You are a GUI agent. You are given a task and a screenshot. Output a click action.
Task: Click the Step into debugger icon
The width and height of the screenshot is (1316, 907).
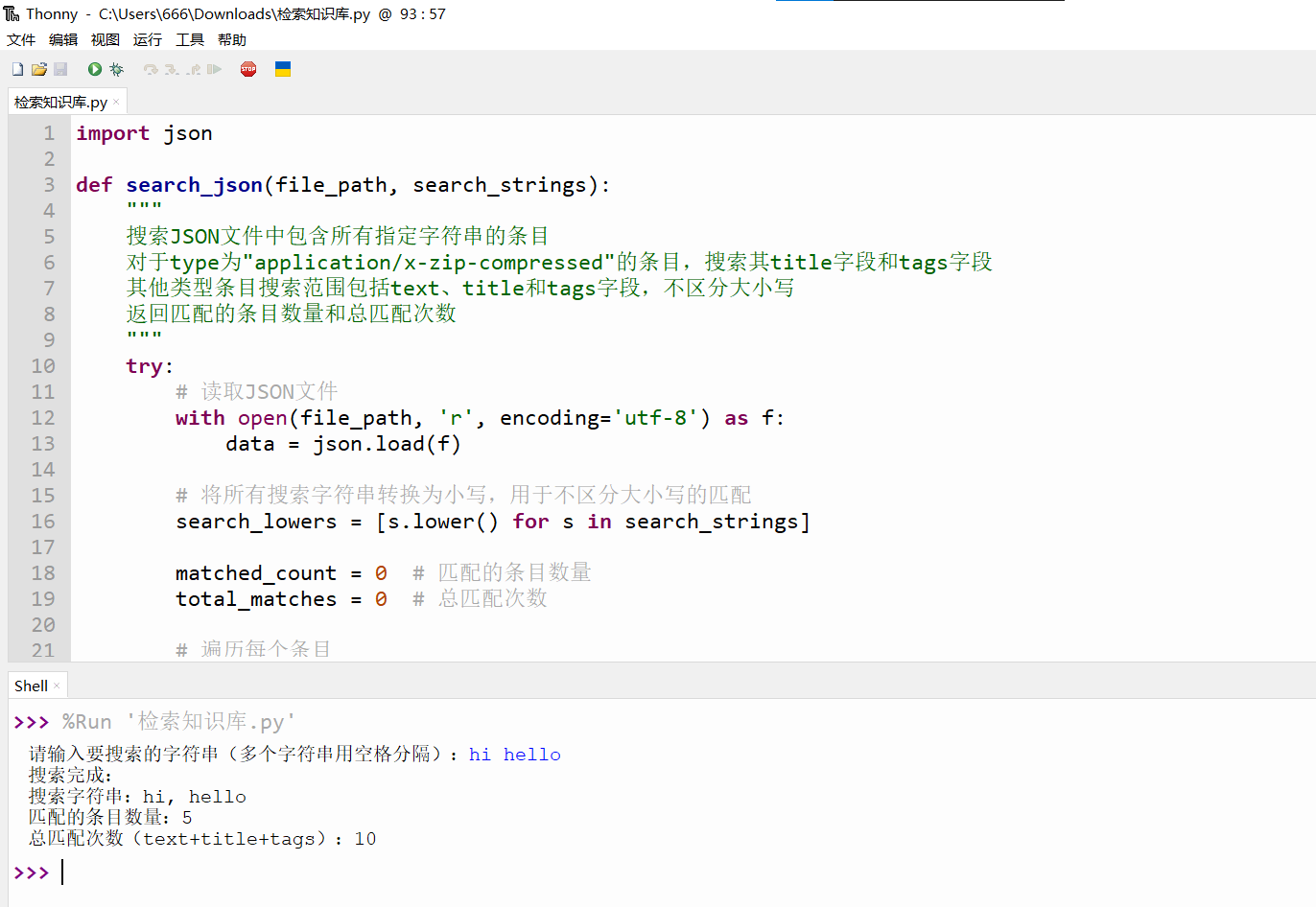click(x=172, y=69)
